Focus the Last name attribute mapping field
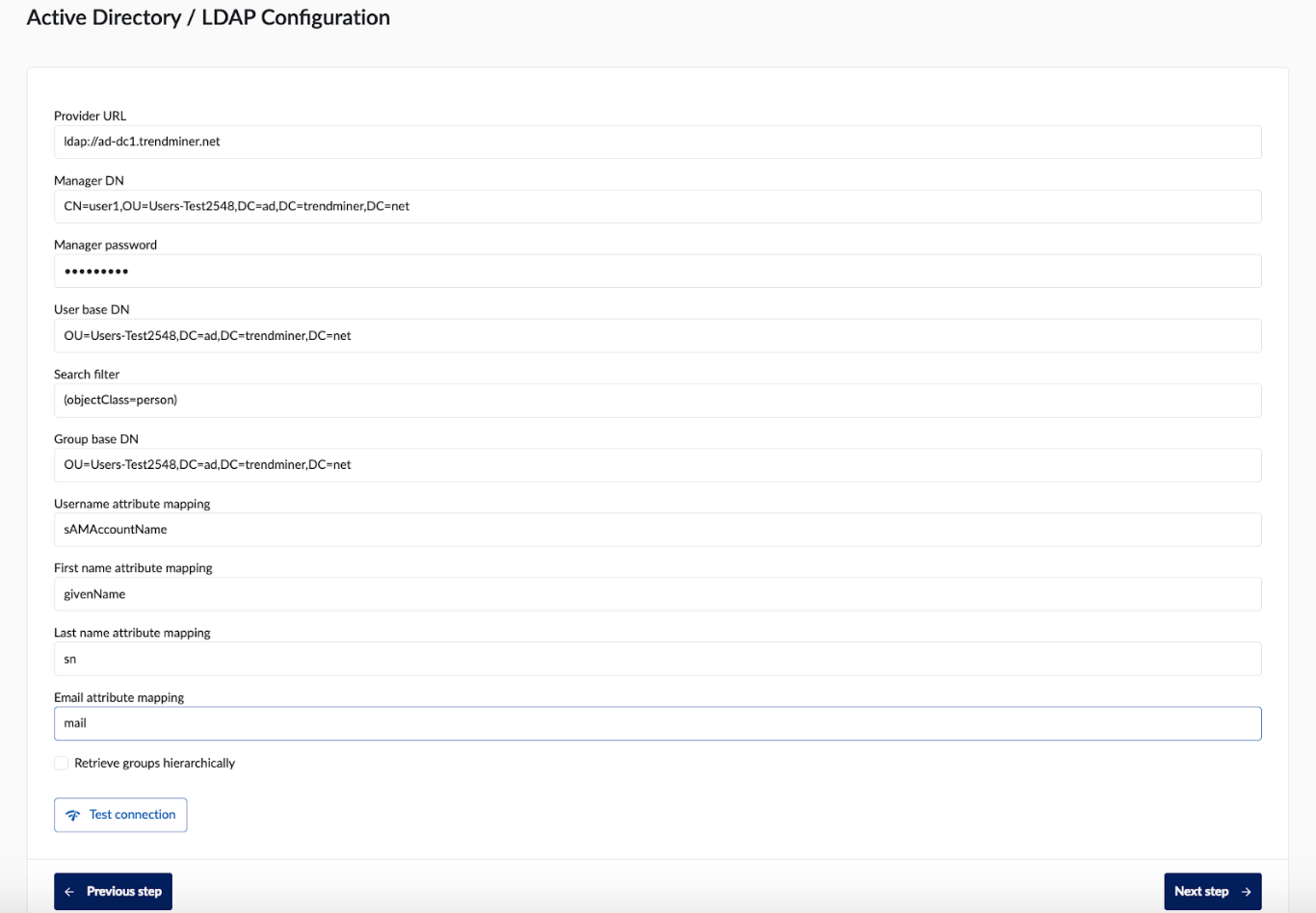The width and height of the screenshot is (1316, 913). coord(657,659)
